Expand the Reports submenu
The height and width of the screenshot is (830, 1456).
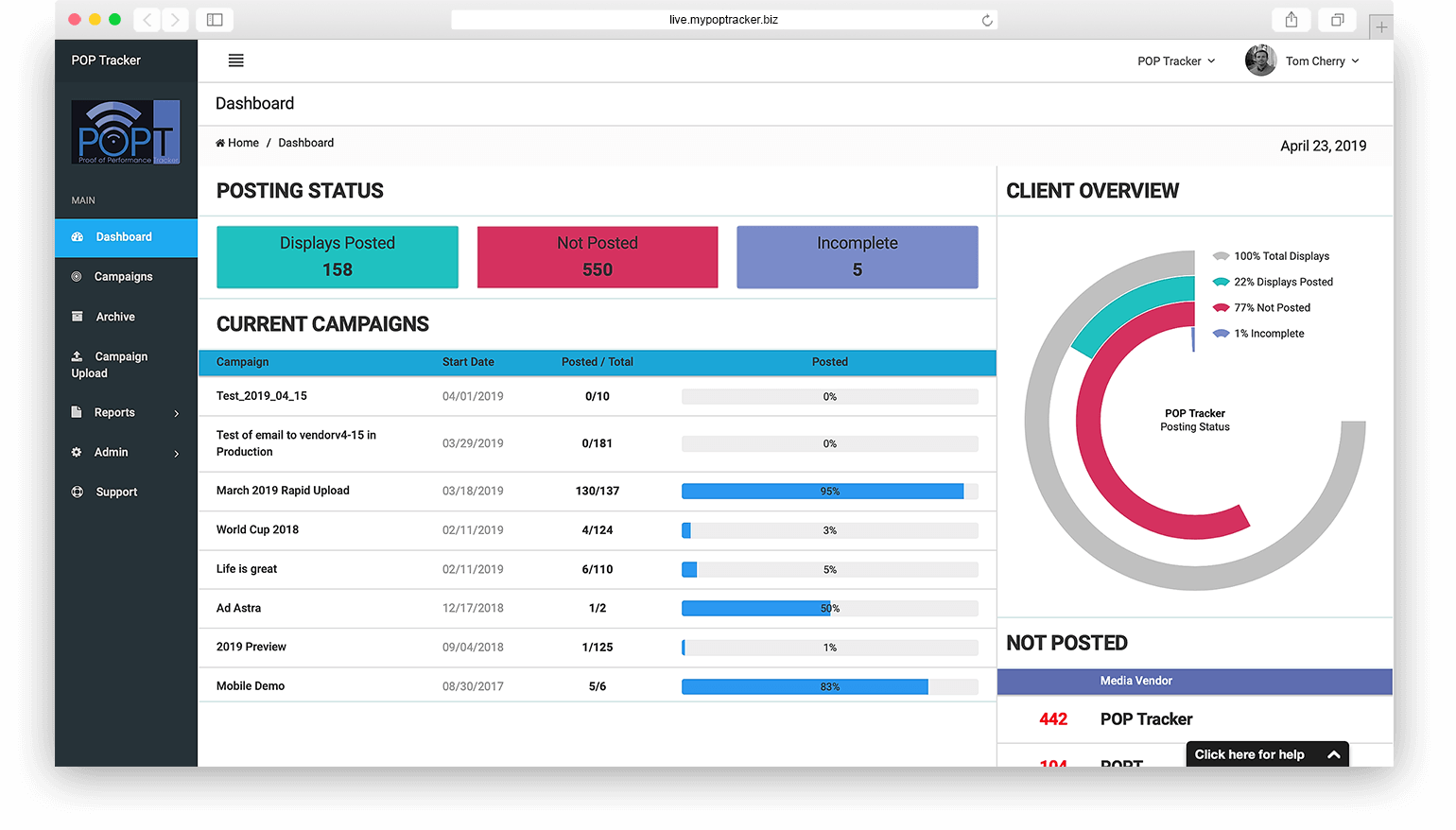(x=125, y=413)
